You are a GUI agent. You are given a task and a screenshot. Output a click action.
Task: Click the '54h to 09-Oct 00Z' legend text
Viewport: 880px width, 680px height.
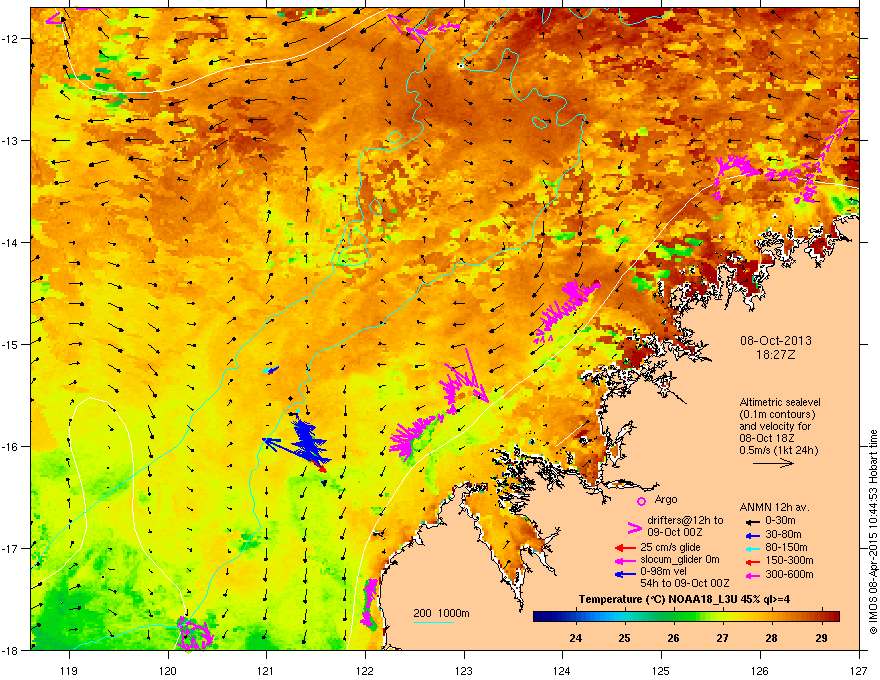[x=685, y=583]
